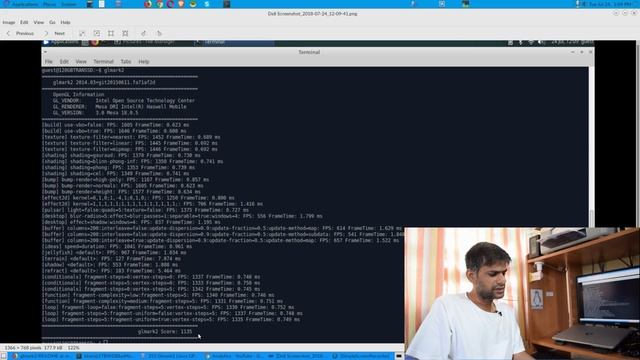Launch Firefox from the top panel
Image resolution: width=640 pixels, height=360 pixels.
pos(148,4)
